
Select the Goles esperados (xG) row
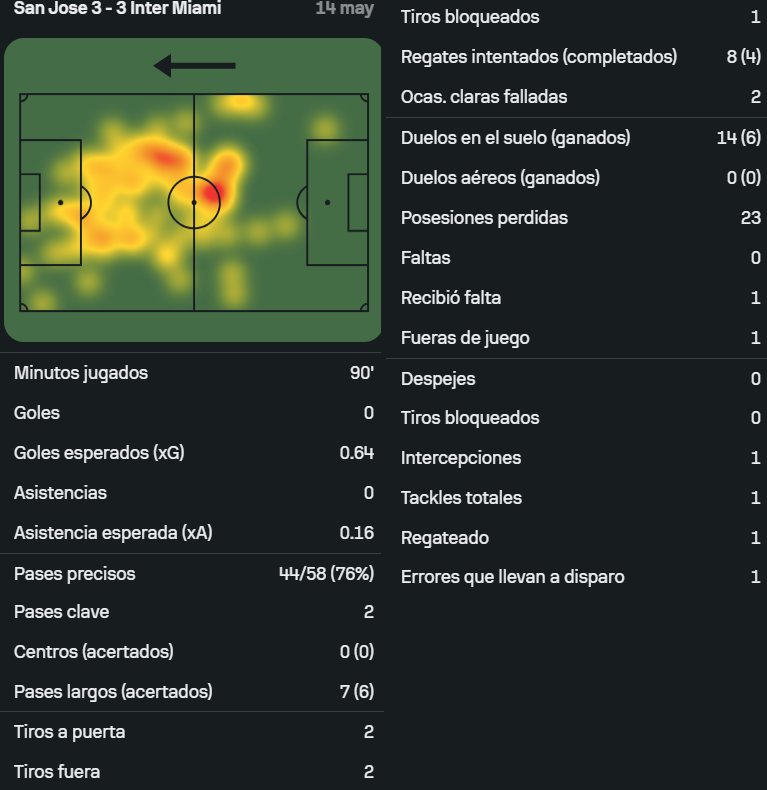tap(194, 453)
